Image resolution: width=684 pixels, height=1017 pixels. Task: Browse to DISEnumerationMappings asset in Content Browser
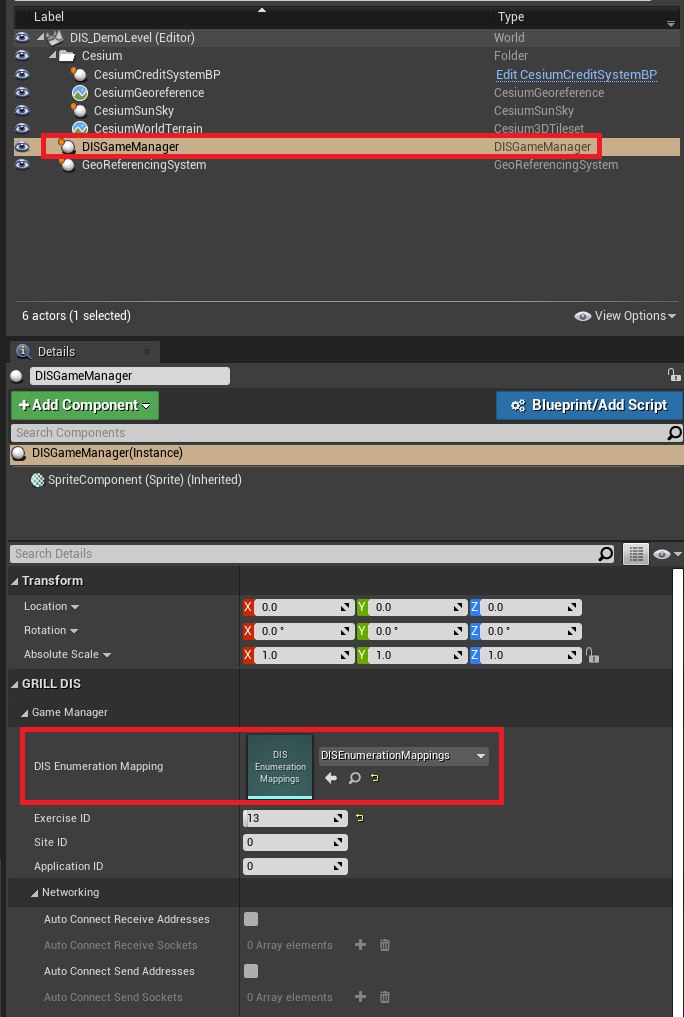tap(355, 778)
